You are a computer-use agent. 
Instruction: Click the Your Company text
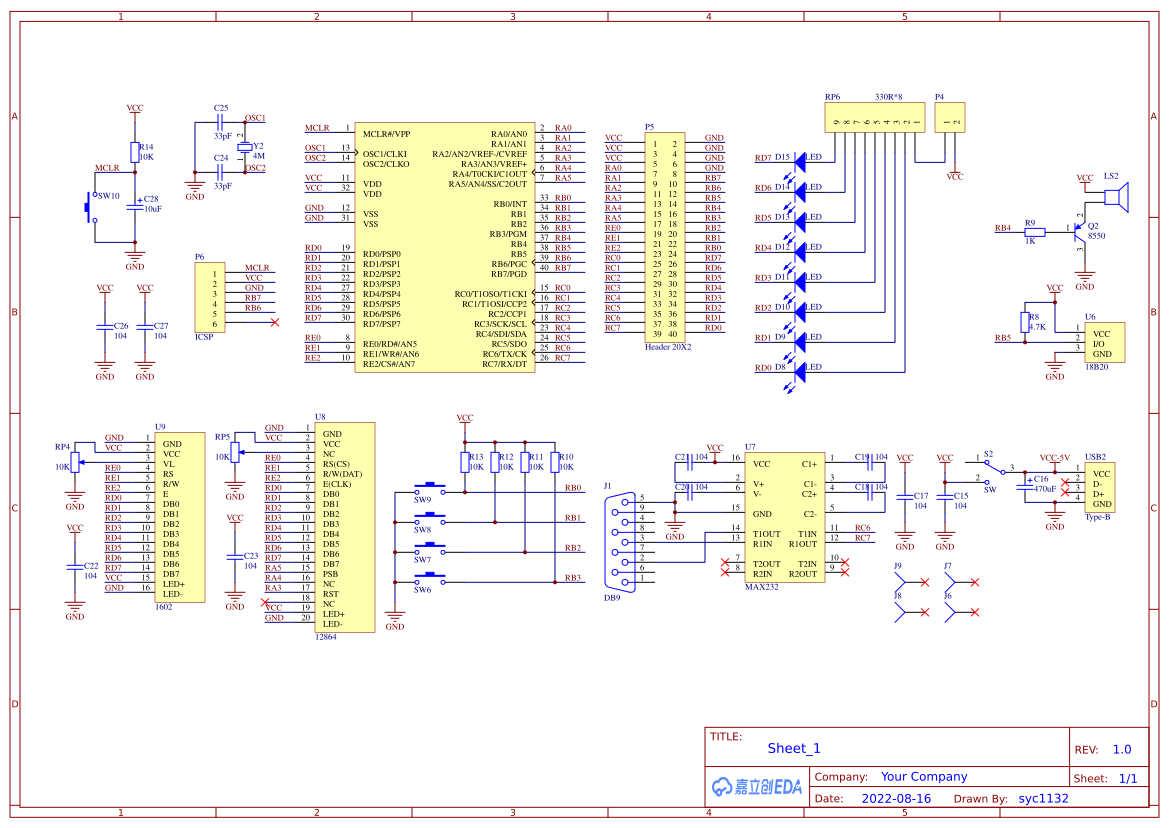924,777
